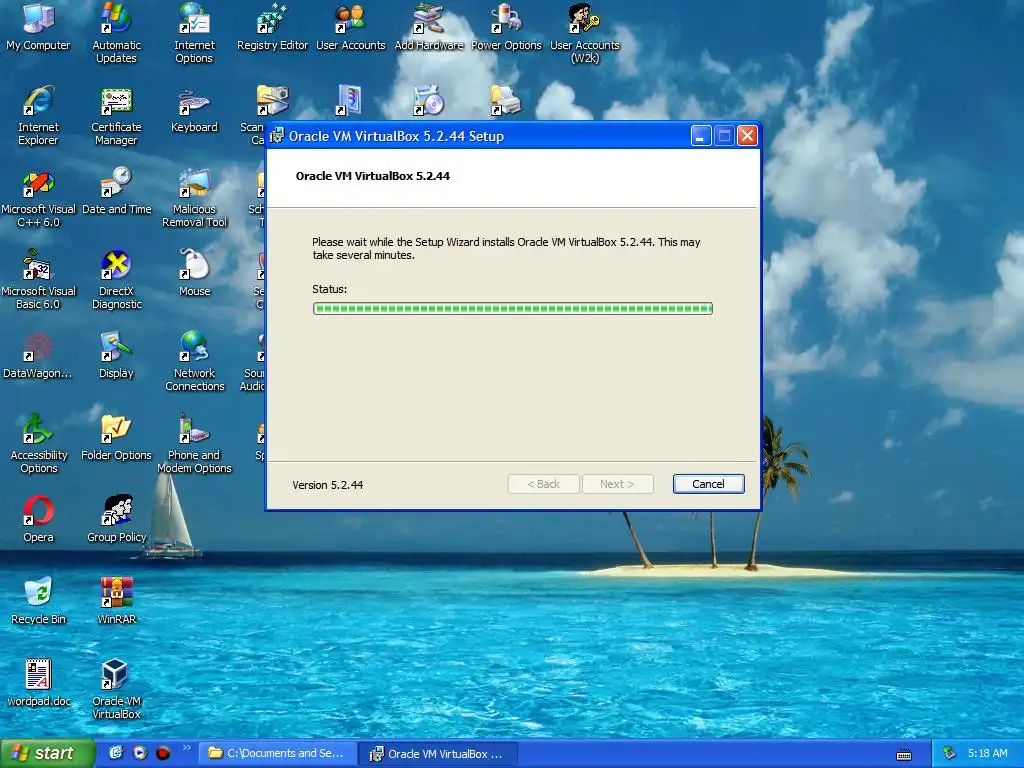The image size is (1024, 768).
Task: Launch Windows Media Player from quick launch
Action: [x=140, y=753]
